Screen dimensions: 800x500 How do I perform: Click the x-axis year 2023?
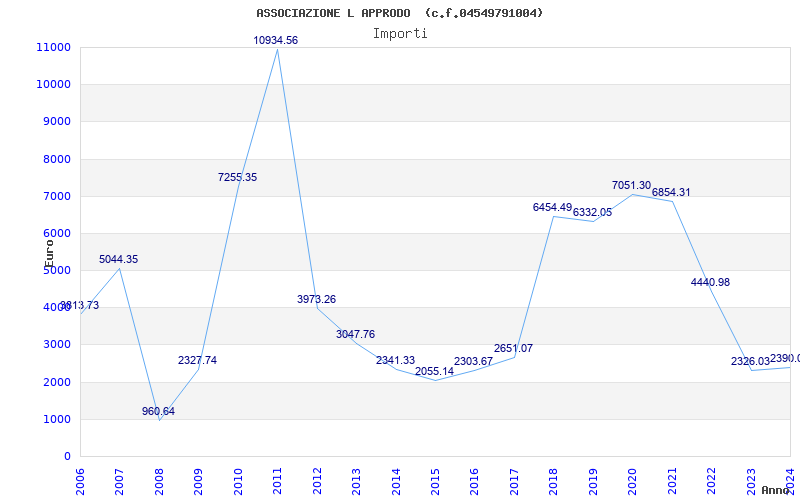(751, 481)
